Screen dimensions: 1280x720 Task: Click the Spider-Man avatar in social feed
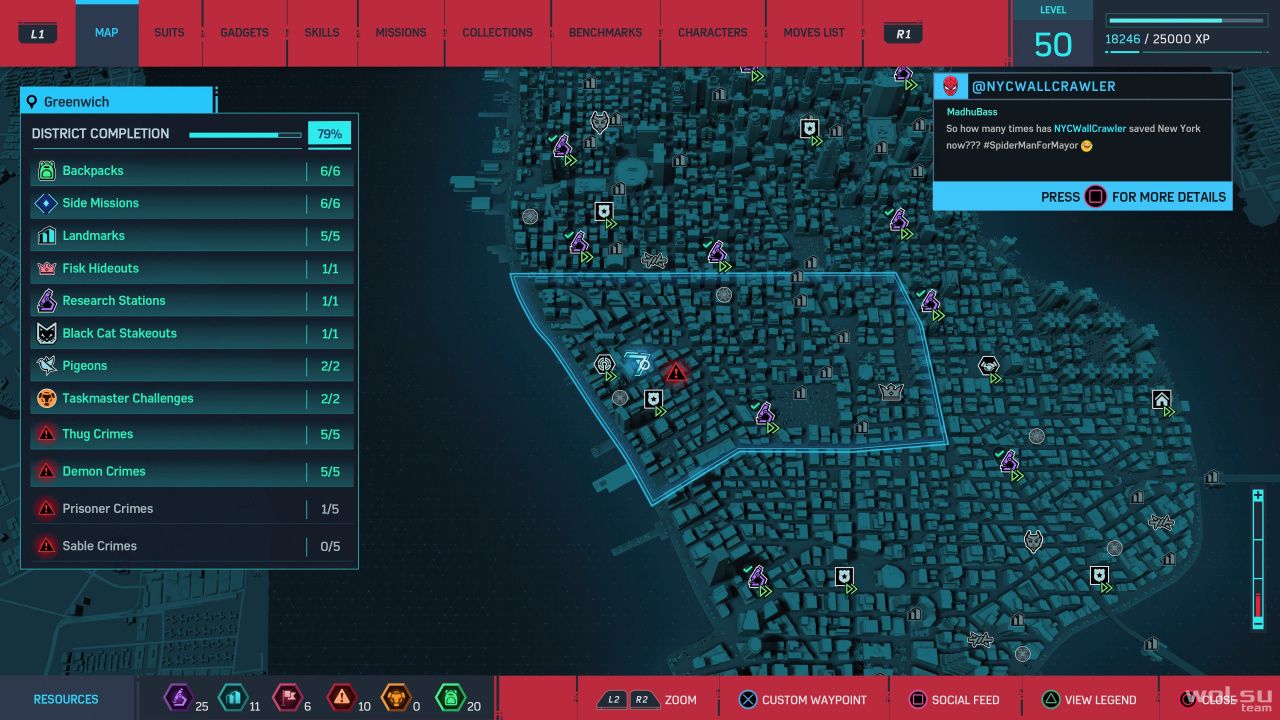click(x=950, y=86)
